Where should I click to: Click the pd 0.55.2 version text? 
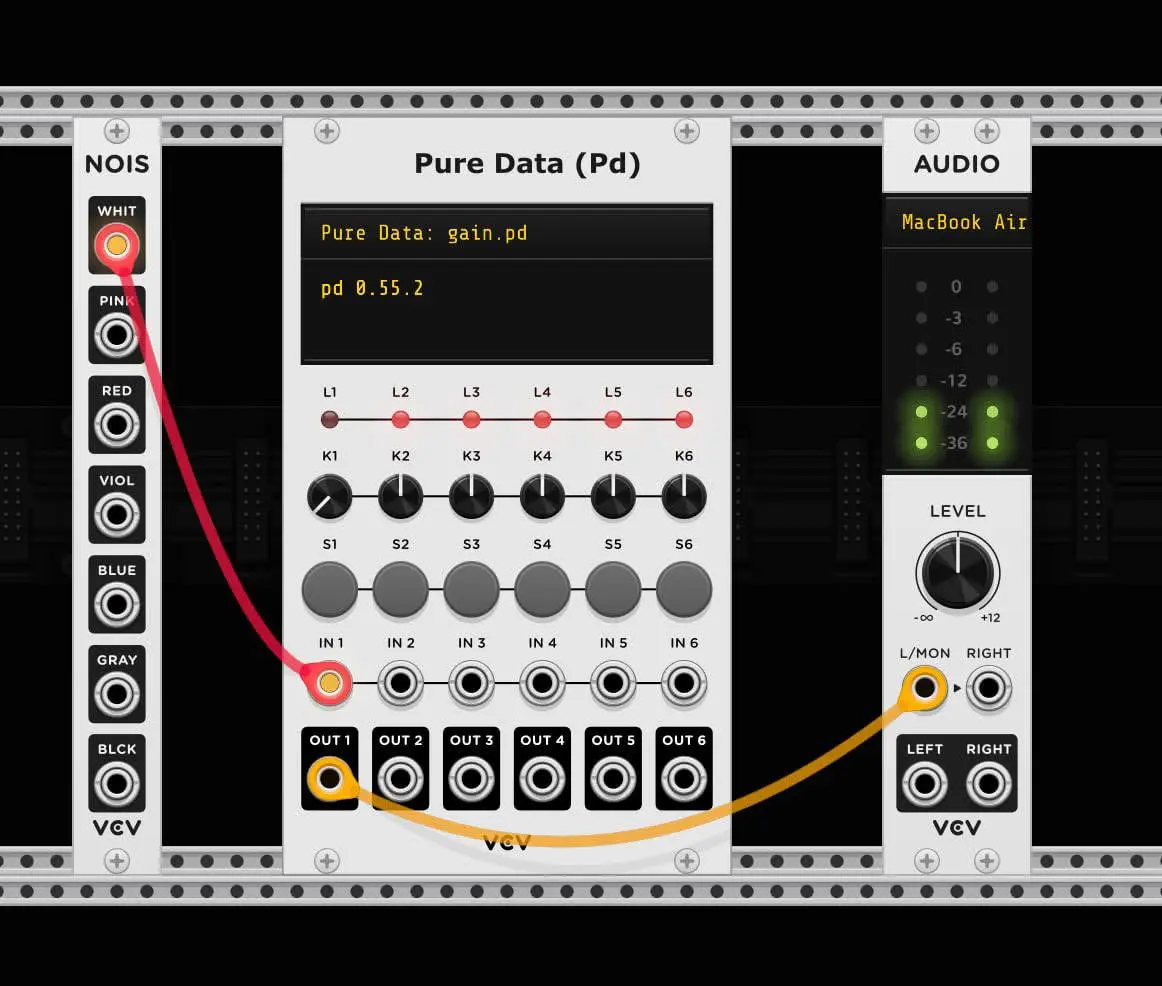click(372, 288)
